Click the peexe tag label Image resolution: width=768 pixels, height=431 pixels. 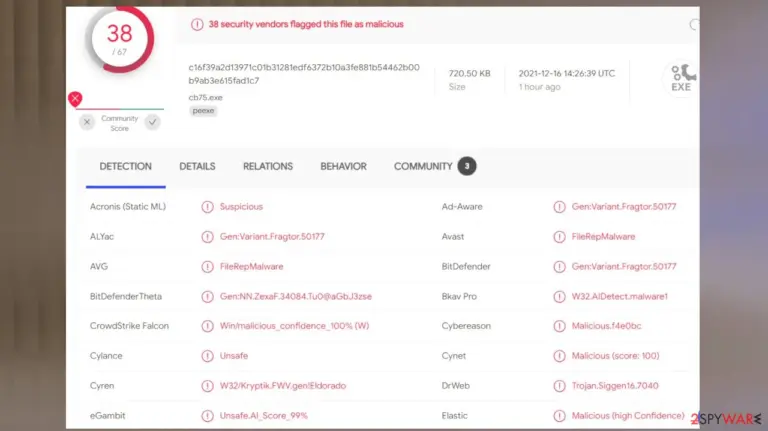[x=203, y=111]
